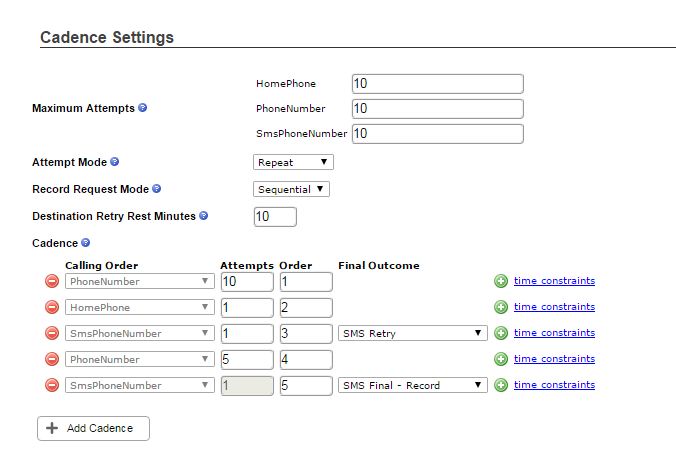Viewport: 676px width, 461px height.
Task: Click green plus icon on HomePhone row
Action: tap(501, 307)
